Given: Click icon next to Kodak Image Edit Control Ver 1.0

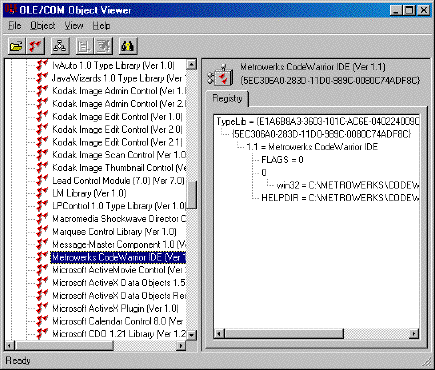Looking at the screenshot, I should pos(42,116).
